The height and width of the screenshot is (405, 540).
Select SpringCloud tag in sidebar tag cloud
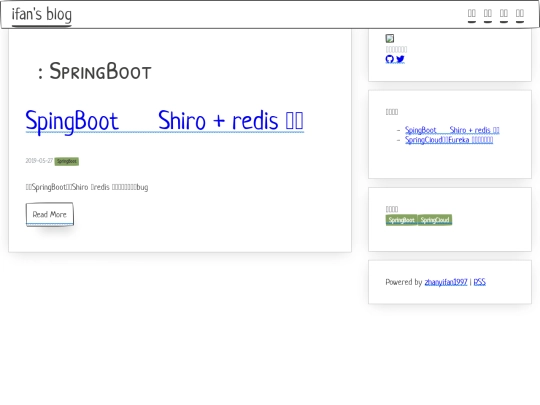coord(435,220)
